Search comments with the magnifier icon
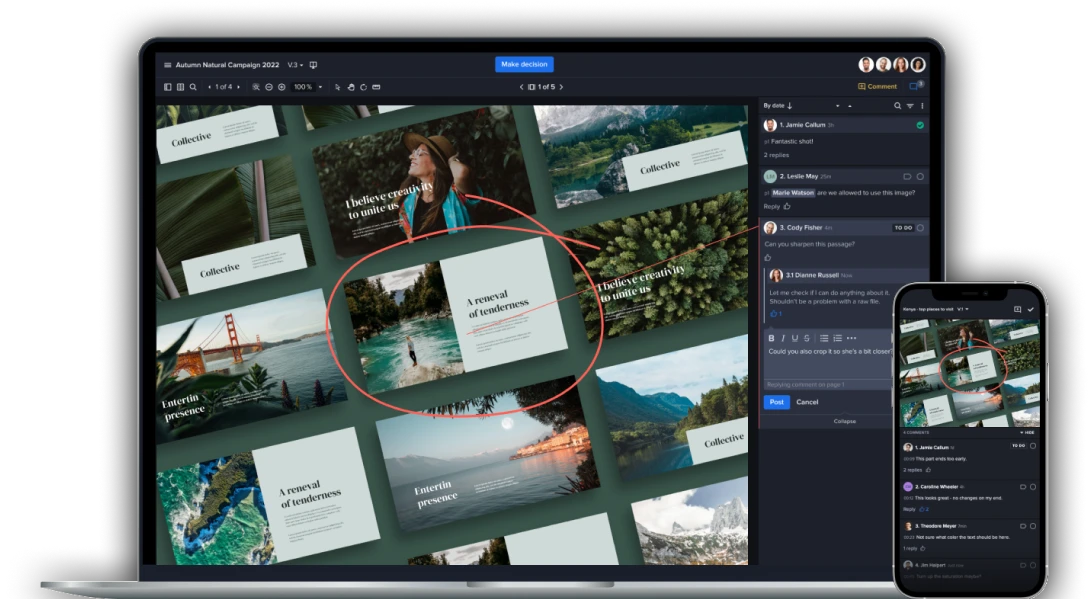 click(x=897, y=106)
